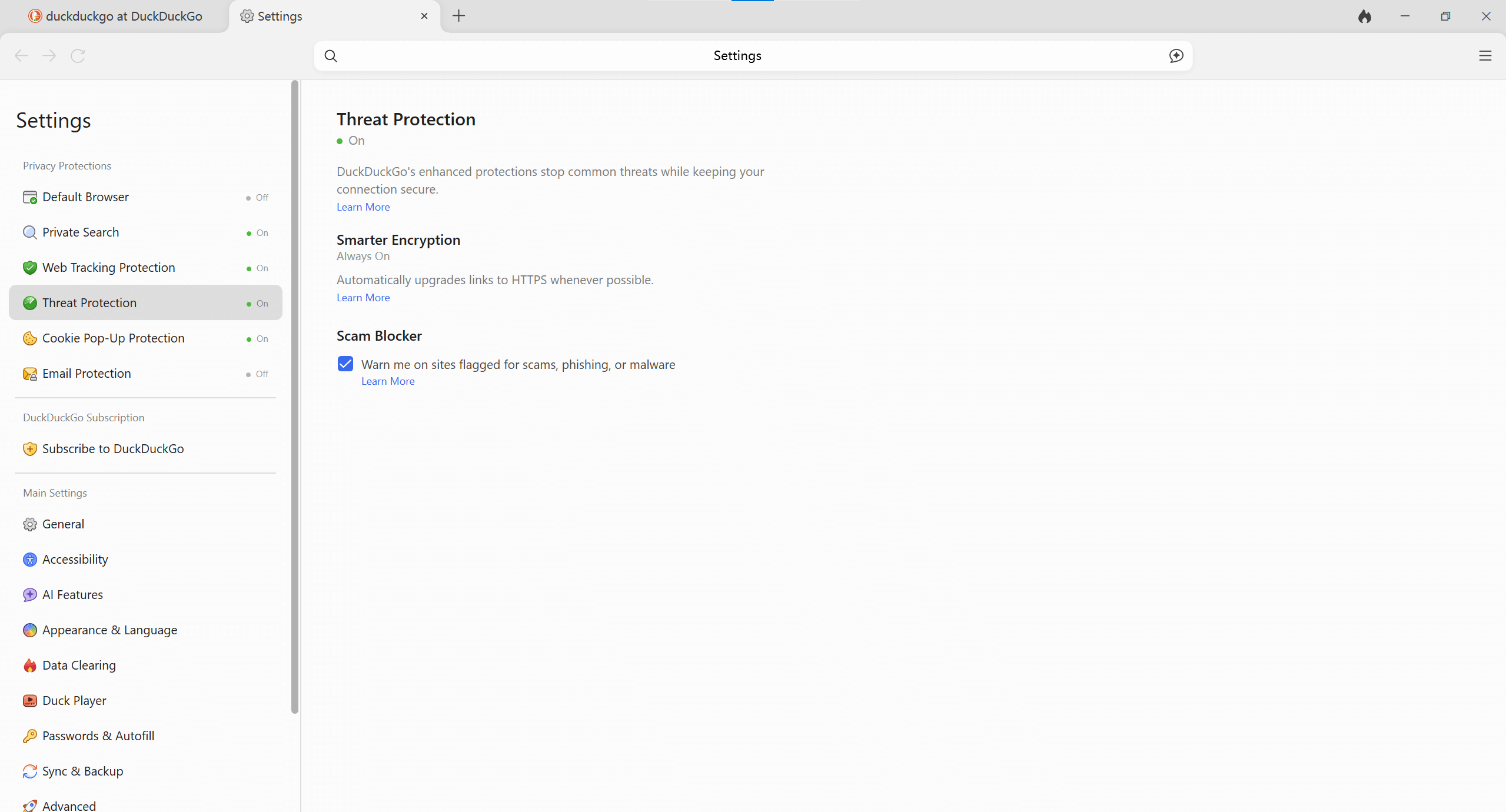Click Learn More under Smarter Encryption
Screen dimensions: 1506x812
(x=363, y=297)
